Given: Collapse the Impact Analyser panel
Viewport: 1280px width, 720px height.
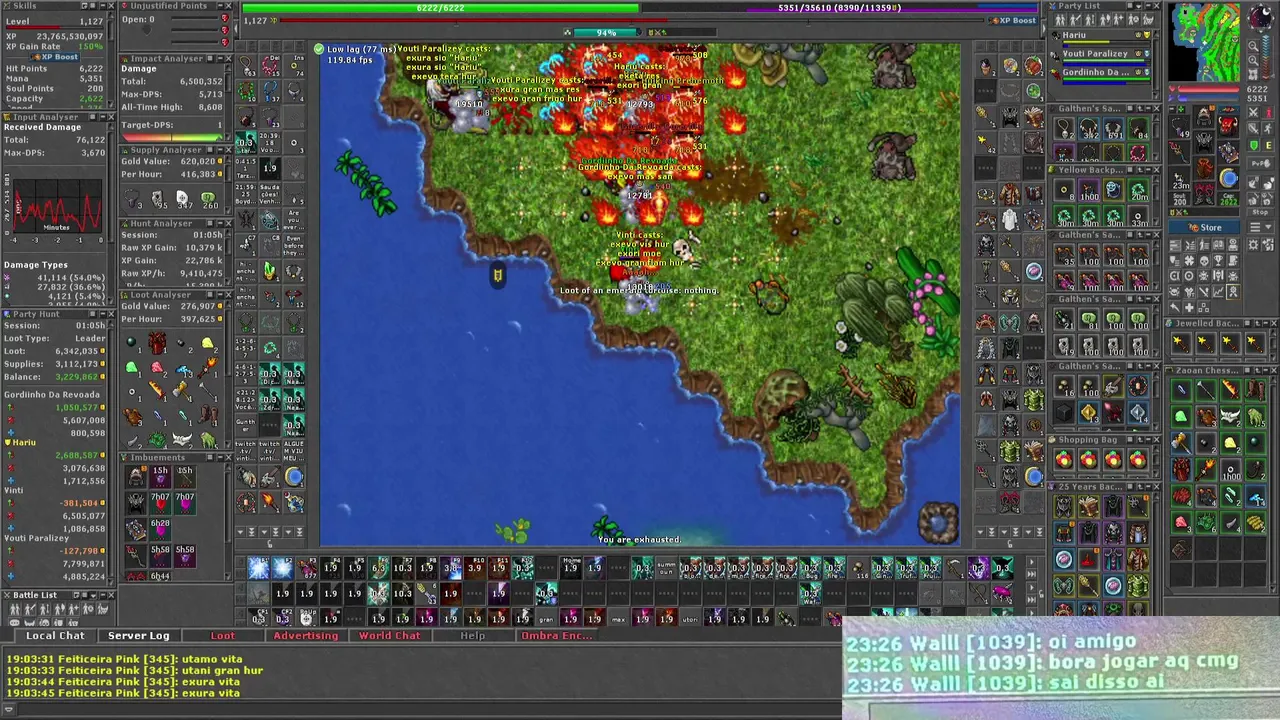Looking at the screenshot, I should 220,59.
